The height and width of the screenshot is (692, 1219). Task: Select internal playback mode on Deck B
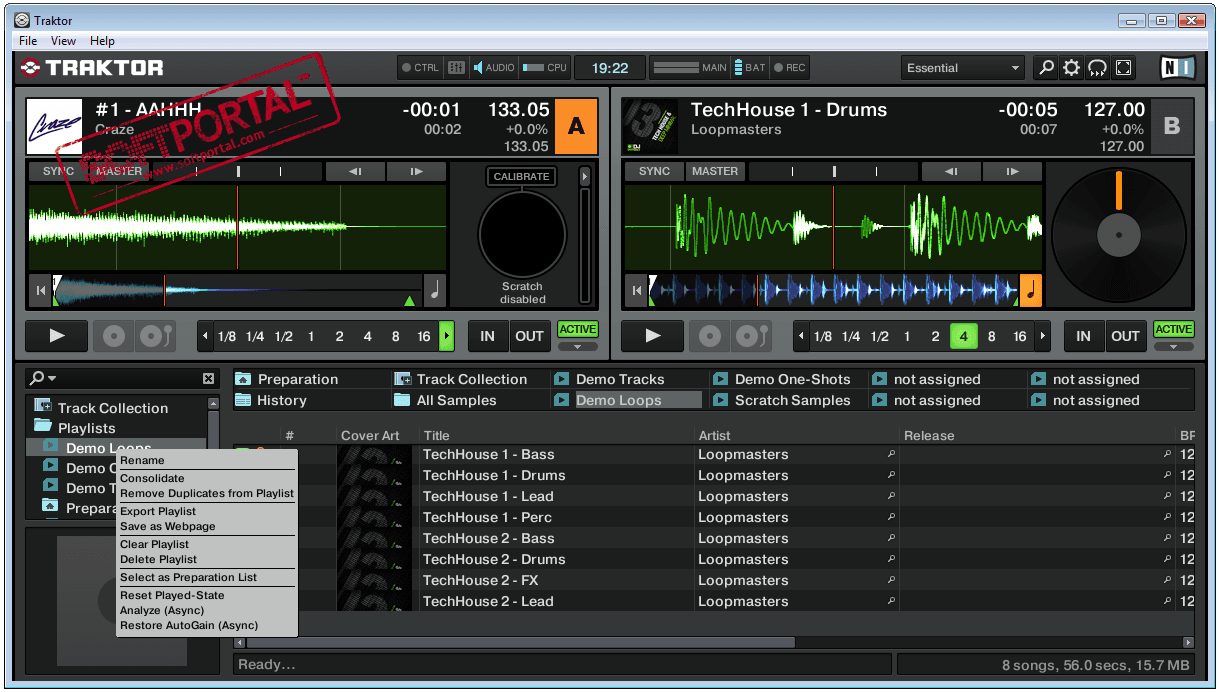pyautogui.click(x=711, y=336)
